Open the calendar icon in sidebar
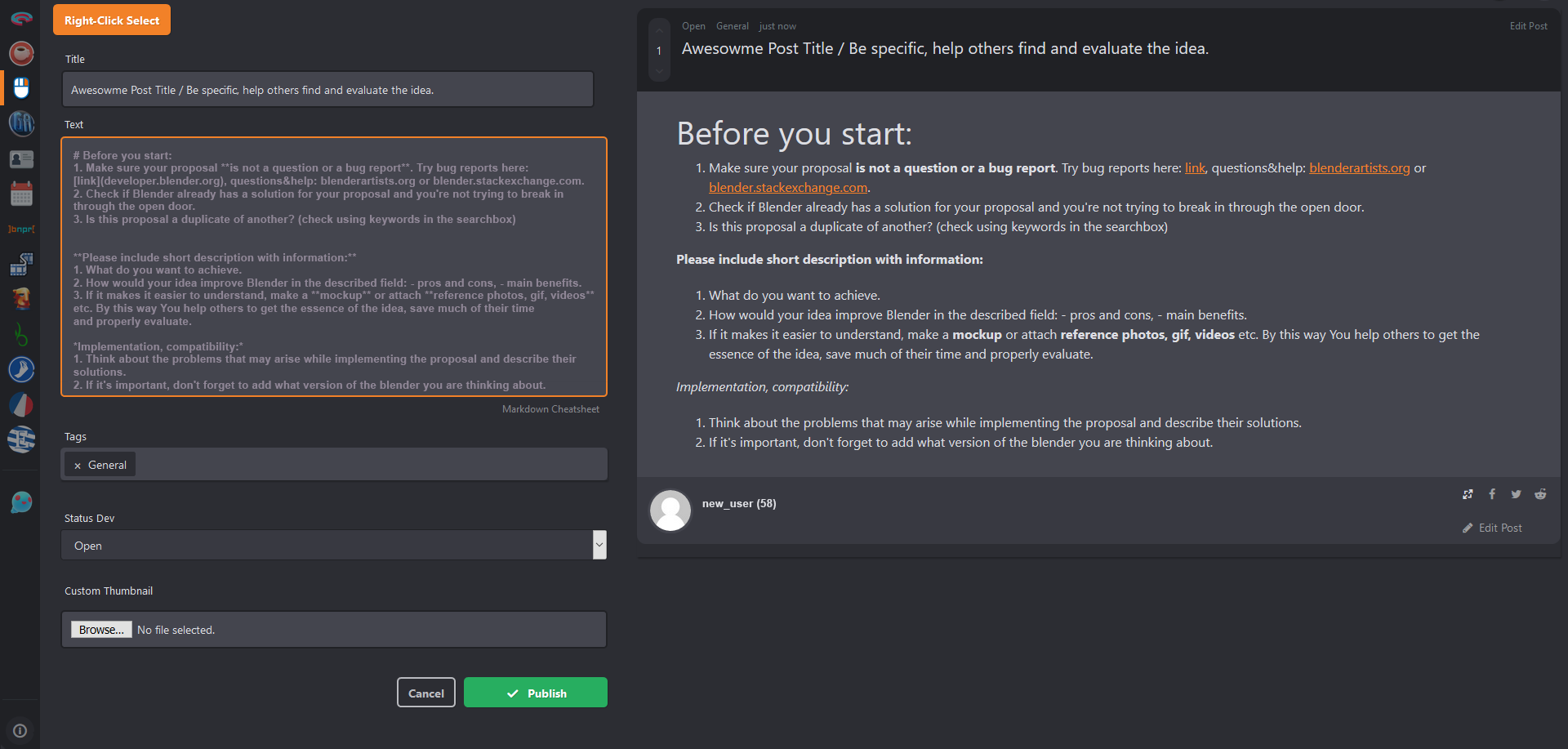Viewport: 1568px width, 749px height. (21, 194)
